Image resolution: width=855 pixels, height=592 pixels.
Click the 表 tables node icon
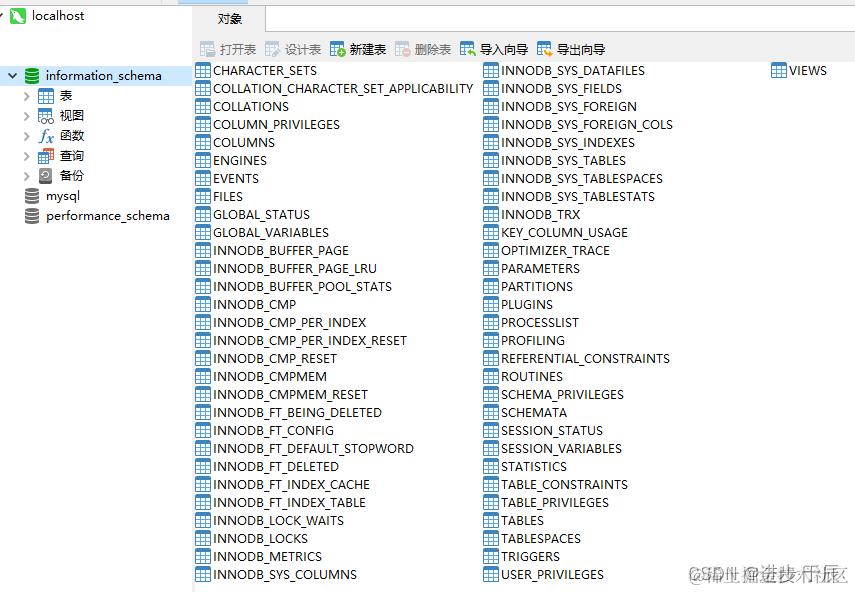click(46, 96)
